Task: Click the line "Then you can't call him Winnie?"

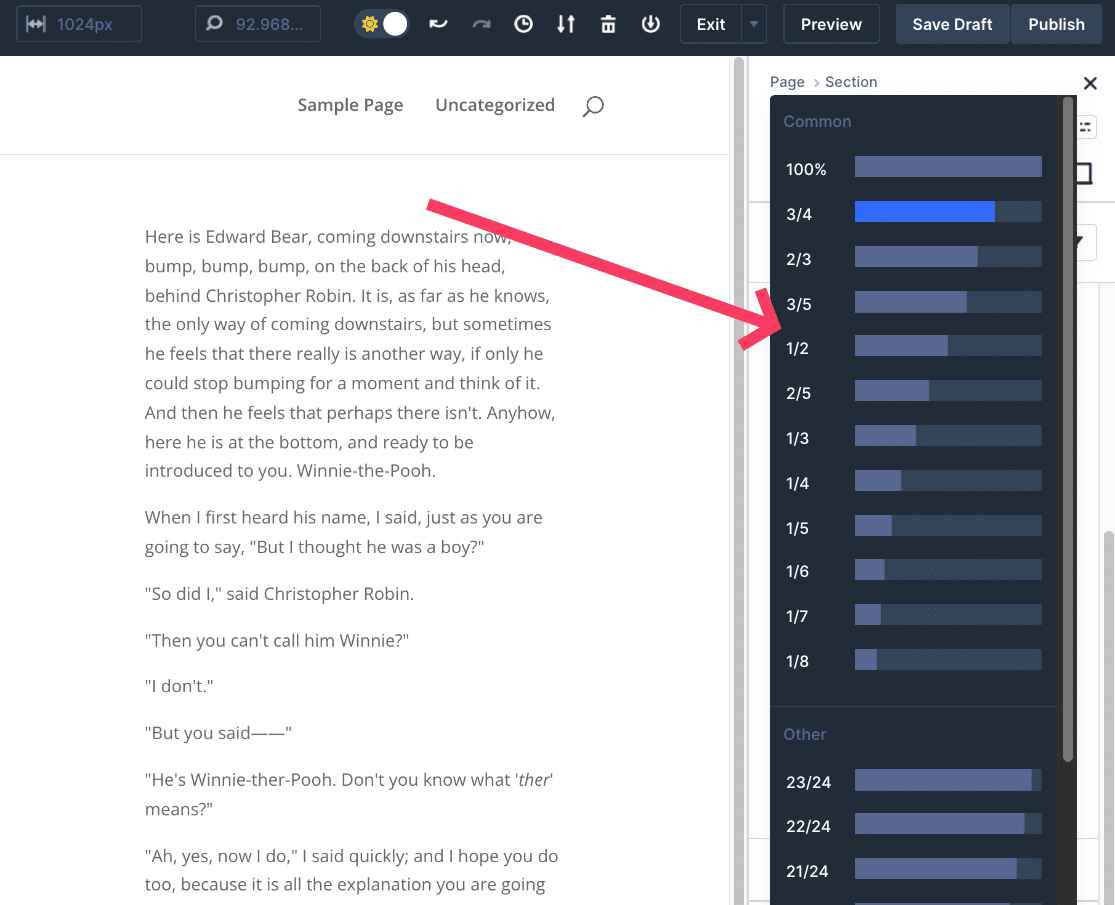Action: point(277,641)
